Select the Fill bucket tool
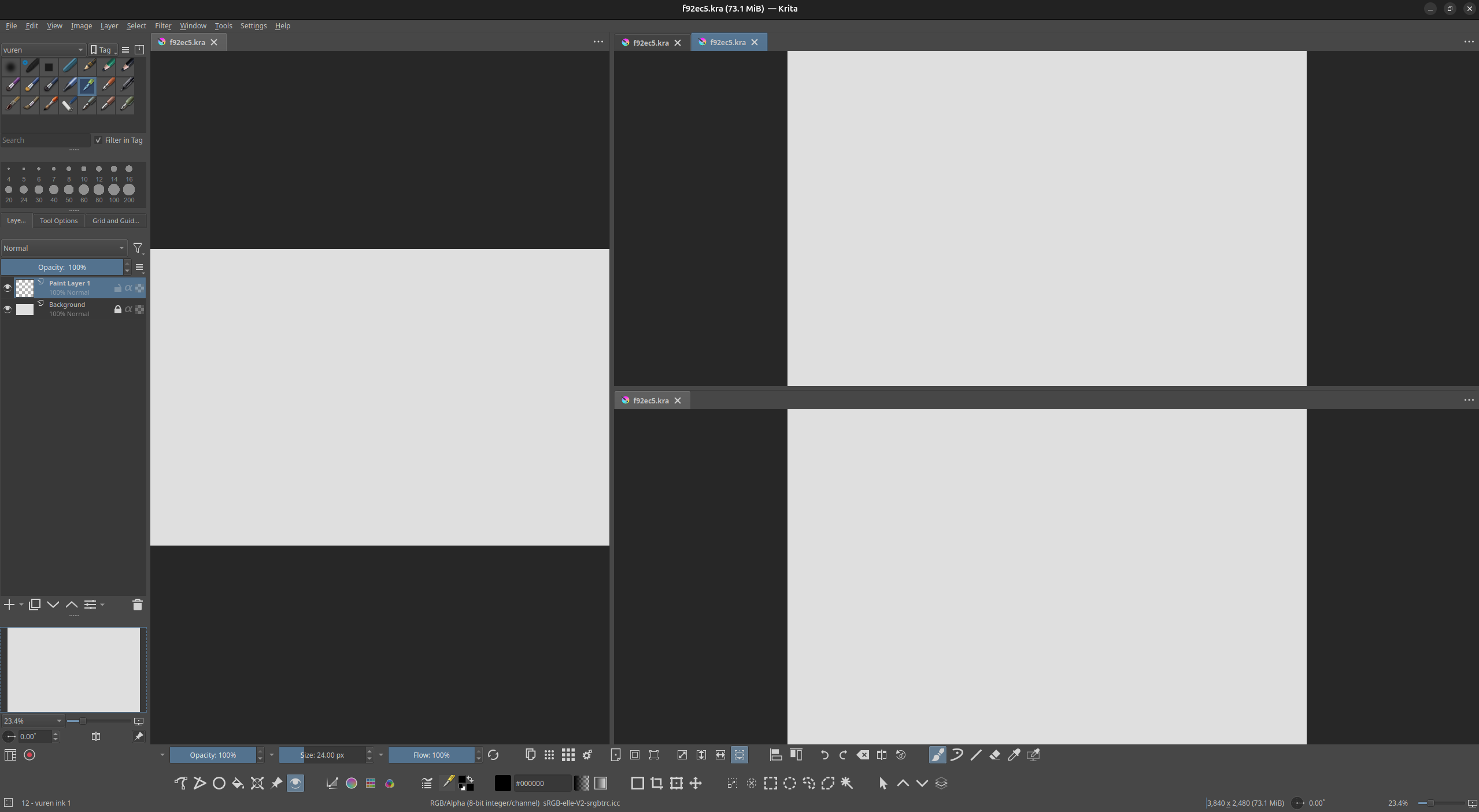Screen dimensions: 1479x812 (x=238, y=783)
